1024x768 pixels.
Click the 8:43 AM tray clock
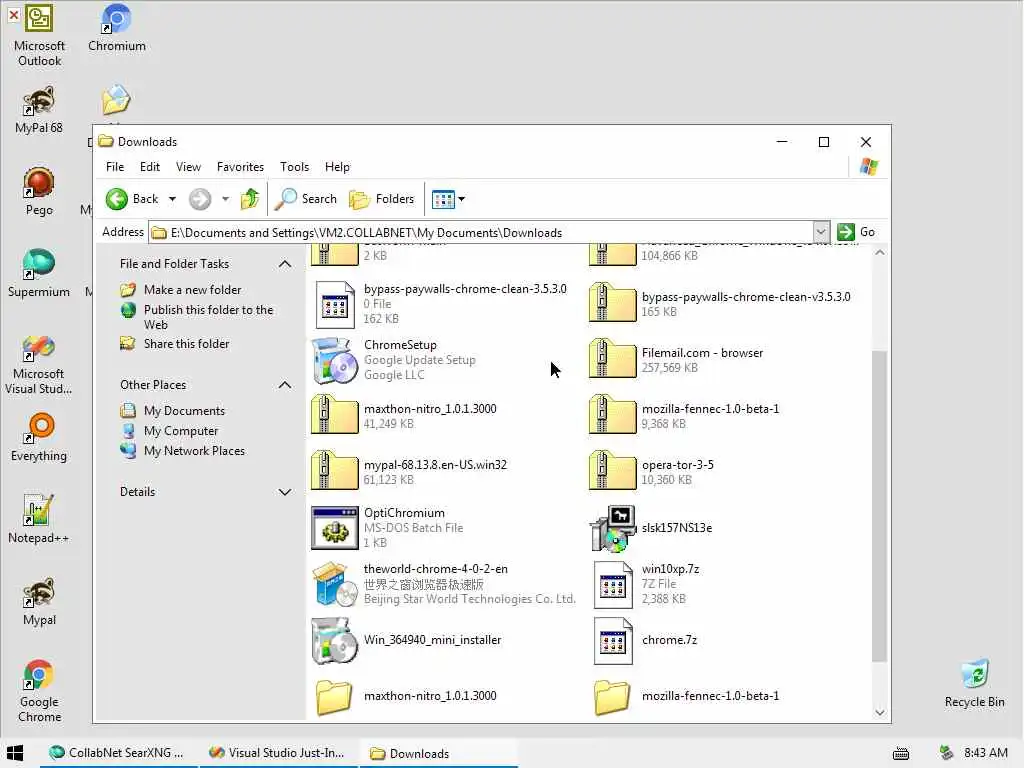coord(986,753)
